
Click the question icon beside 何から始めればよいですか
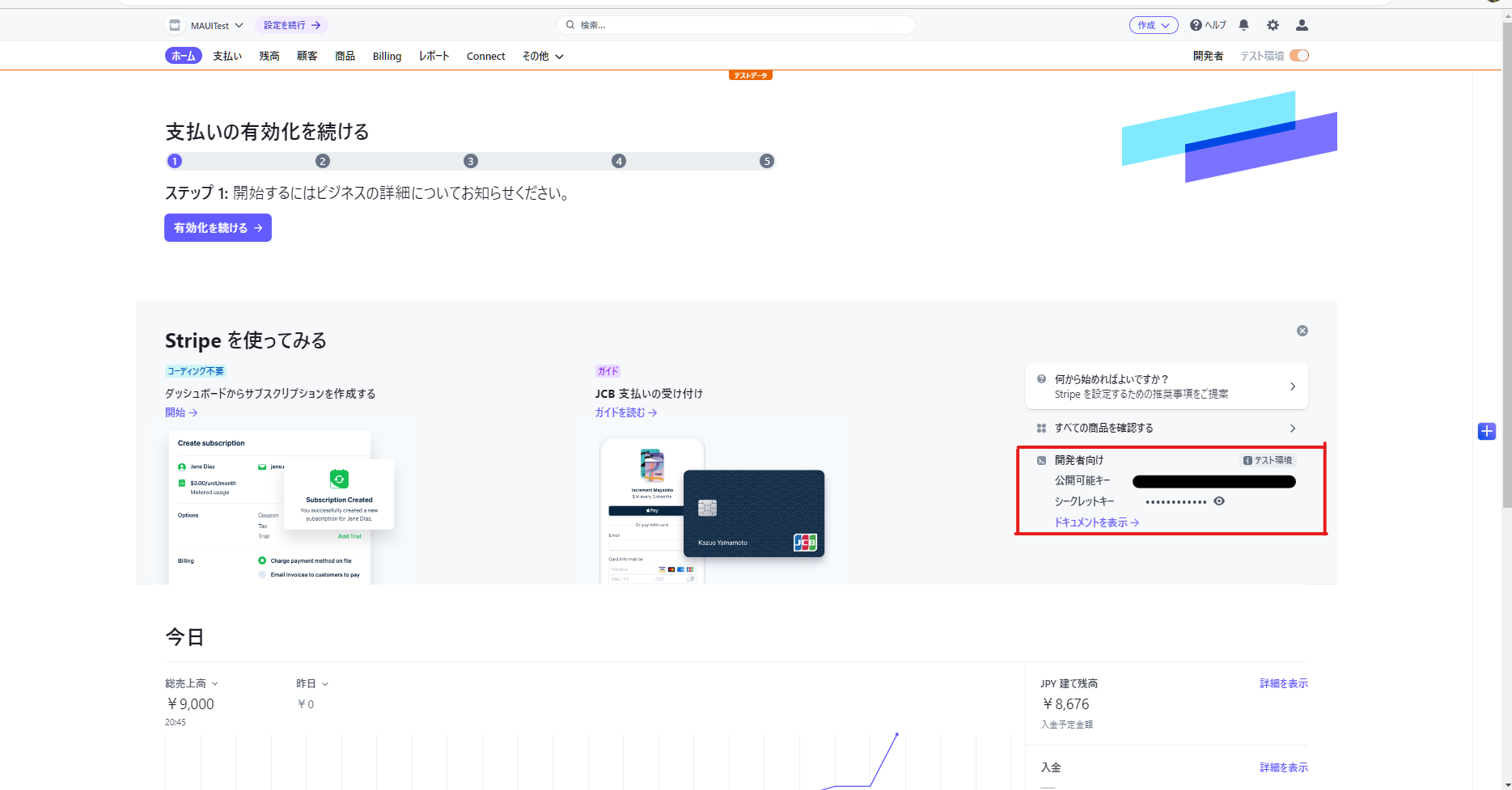[x=1042, y=378]
